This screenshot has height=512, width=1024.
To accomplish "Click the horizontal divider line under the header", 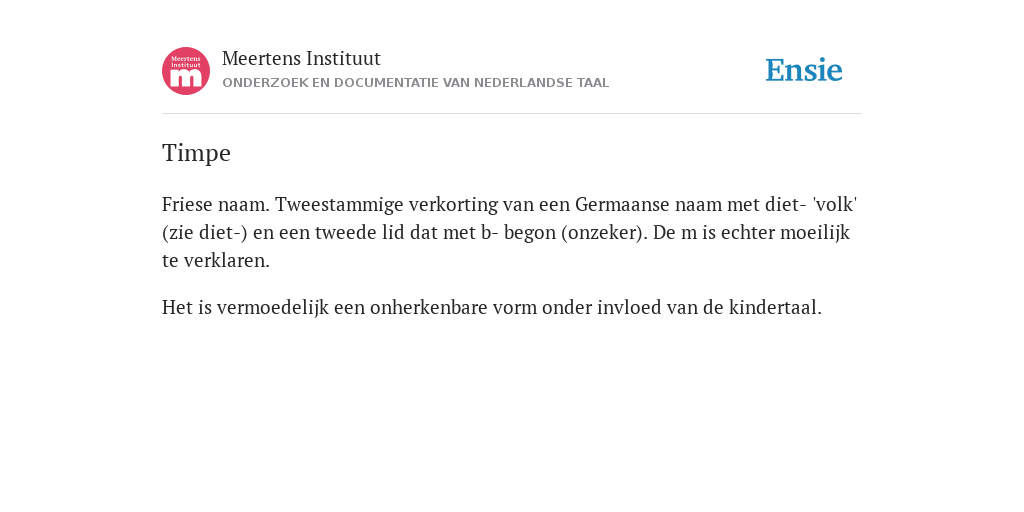I will (x=512, y=114).
